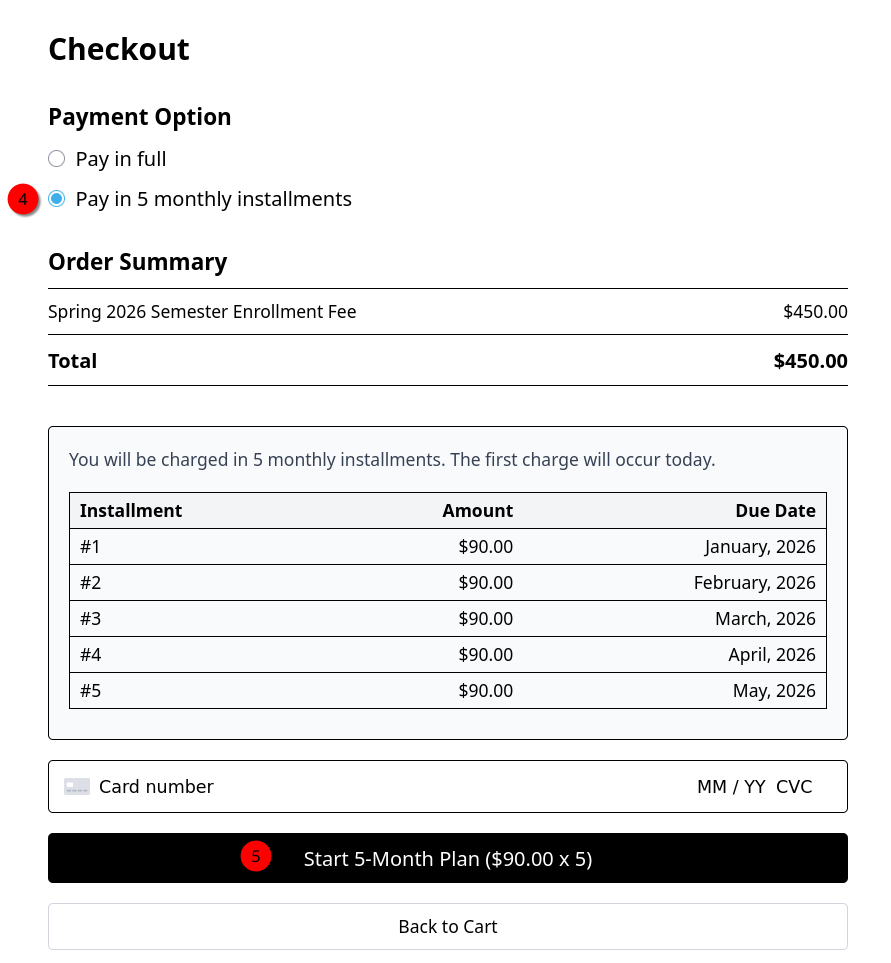Click the Pay in 5 monthly installments label

[214, 199]
